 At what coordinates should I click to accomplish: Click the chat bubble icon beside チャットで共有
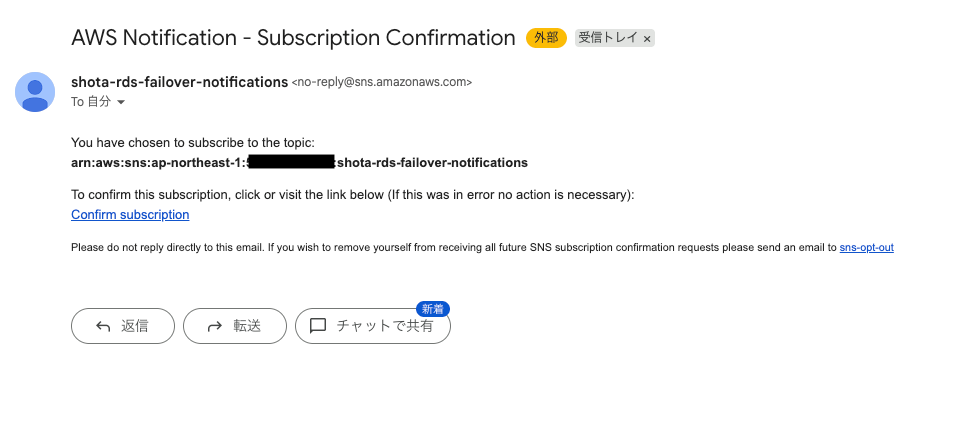click(x=318, y=326)
